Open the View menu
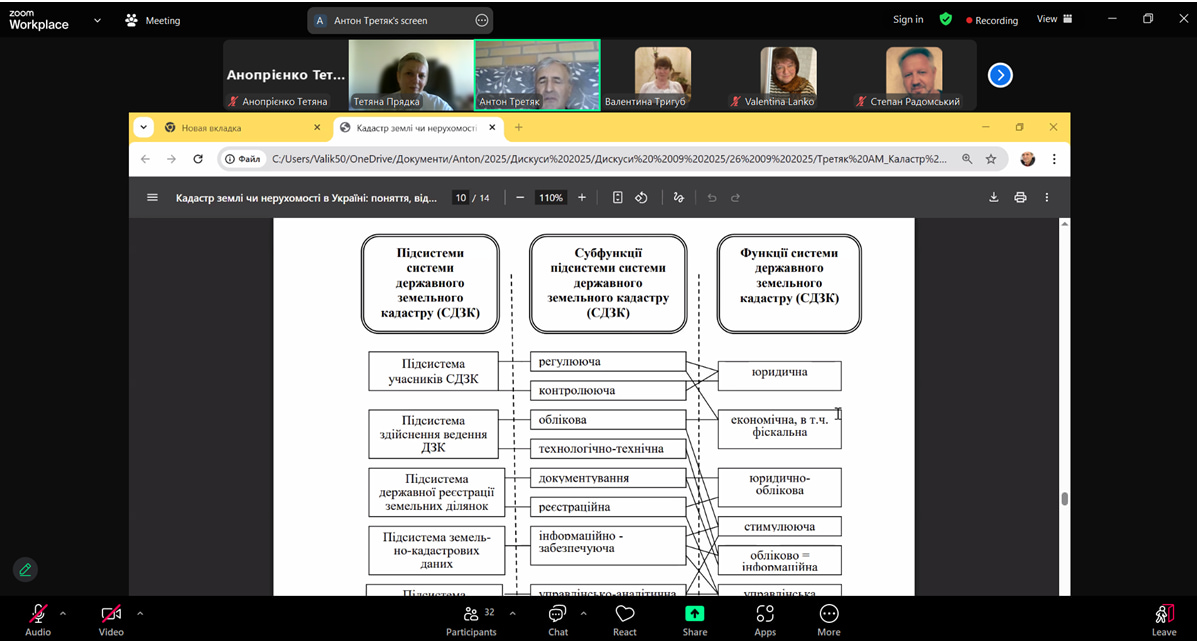This screenshot has width=1197, height=641. [1054, 19]
